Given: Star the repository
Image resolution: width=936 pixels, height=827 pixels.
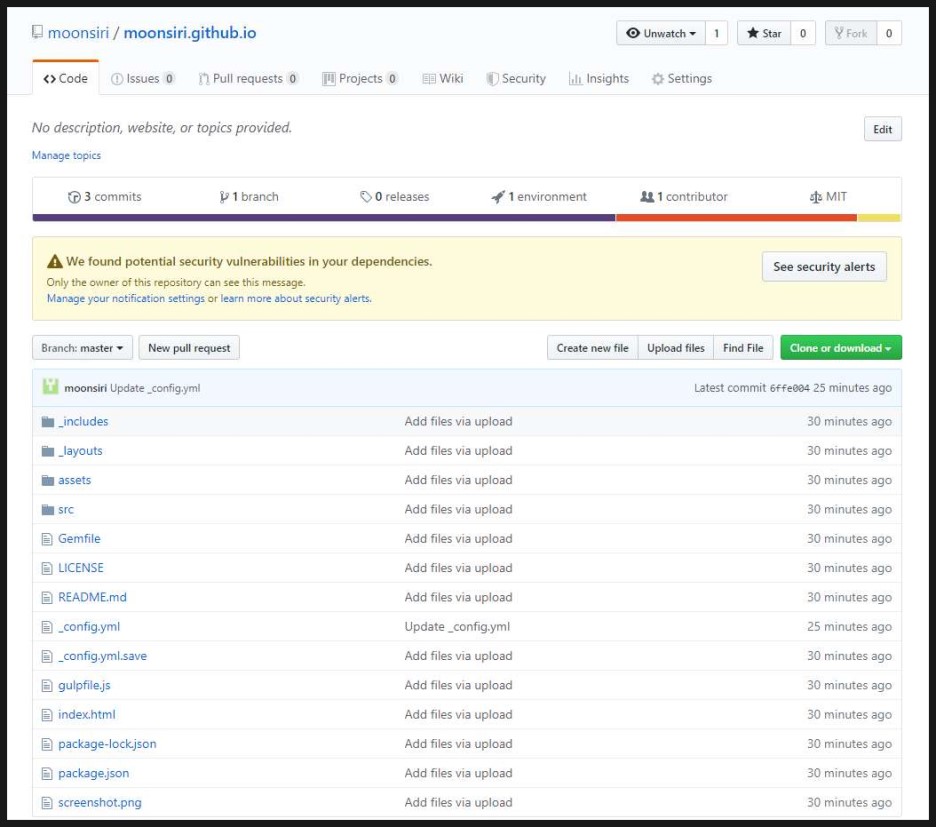Looking at the screenshot, I should 764,33.
